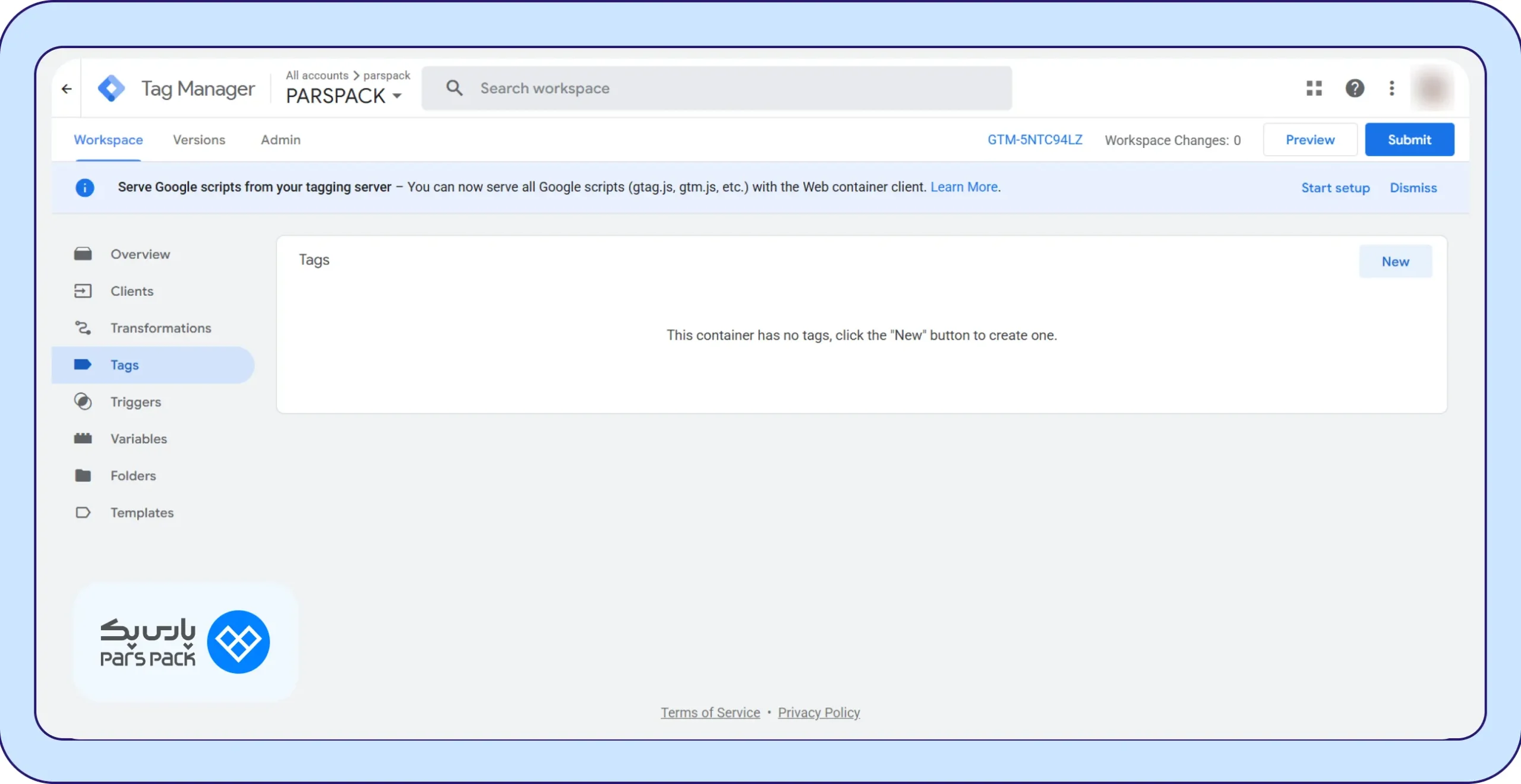The height and width of the screenshot is (784, 1521).
Task: Open the three-dot more options menu
Action: pos(1391,88)
